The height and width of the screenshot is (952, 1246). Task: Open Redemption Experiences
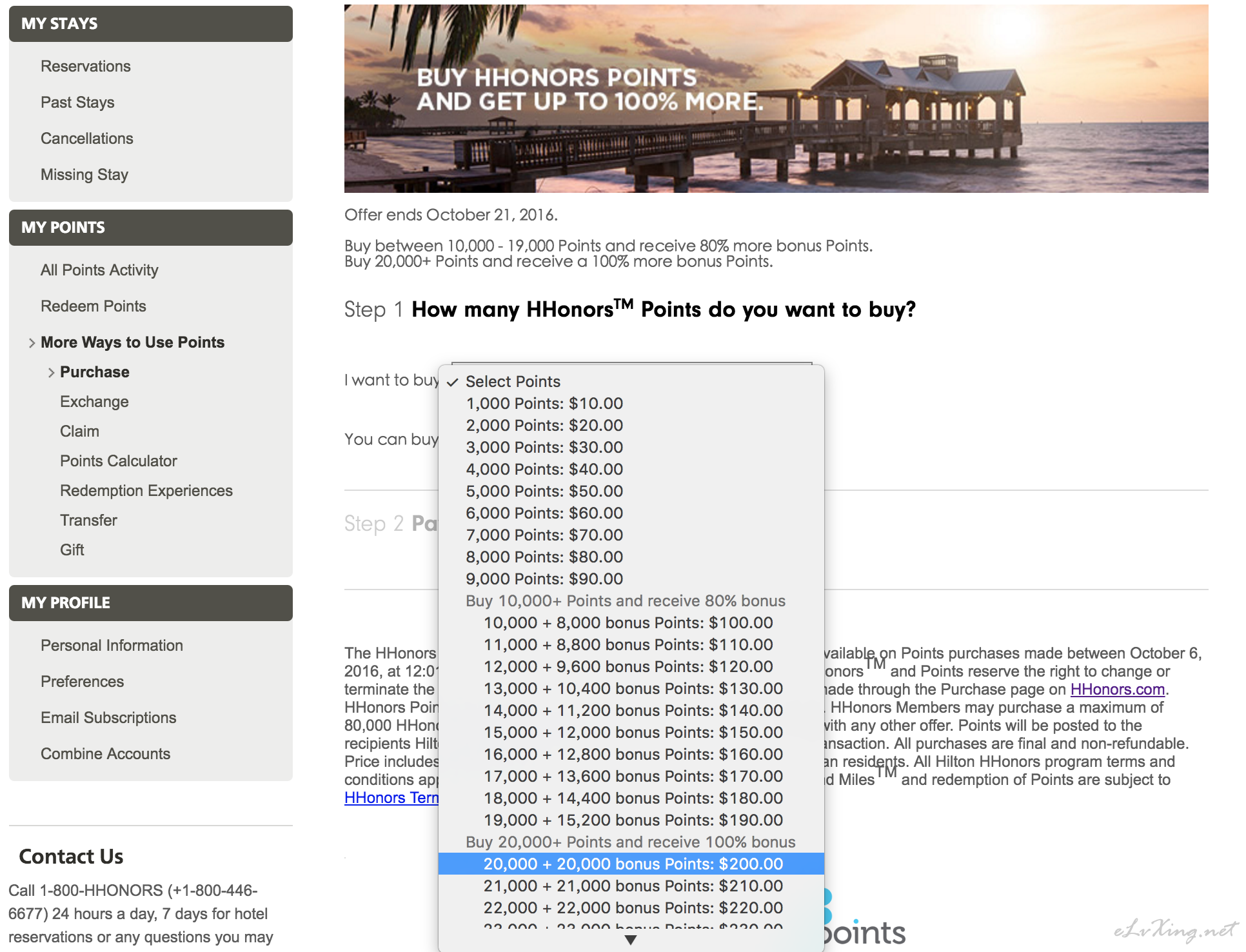(x=146, y=491)
